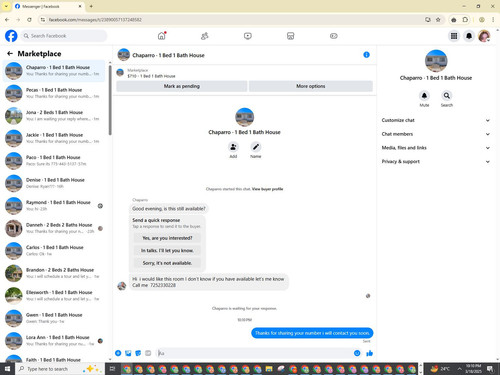
Task: Open the menu grid icon
Action: coord(454,36)
